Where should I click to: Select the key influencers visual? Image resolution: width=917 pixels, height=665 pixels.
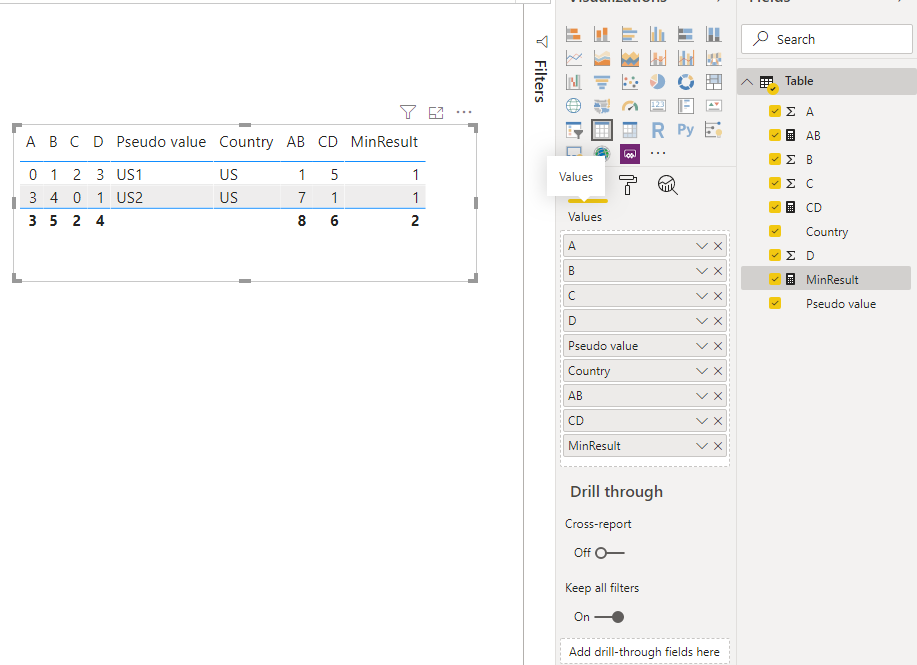click(x=713, y=130)
